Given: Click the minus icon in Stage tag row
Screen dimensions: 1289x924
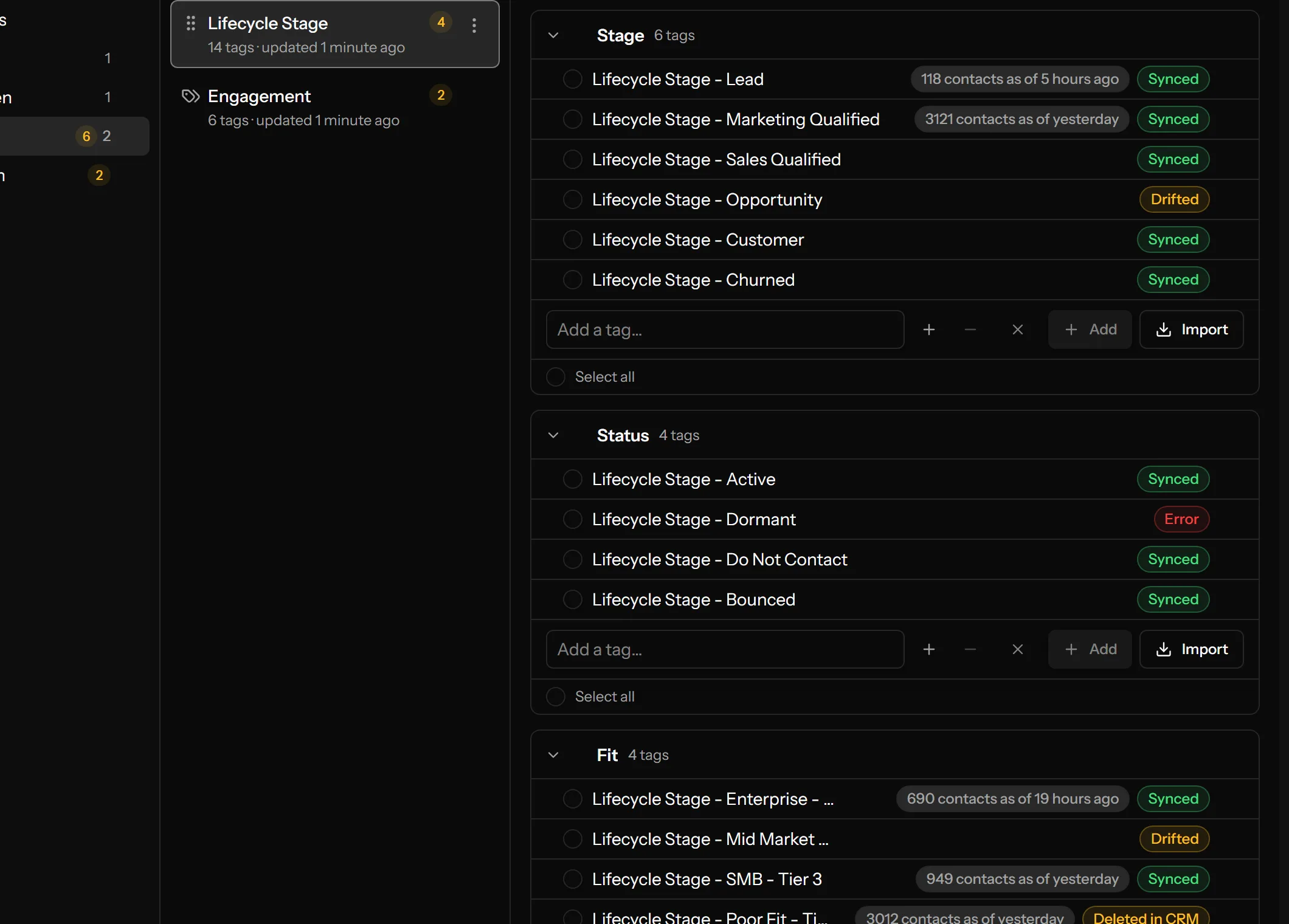Looking at the screenshot, I should [x=970, y=329].
